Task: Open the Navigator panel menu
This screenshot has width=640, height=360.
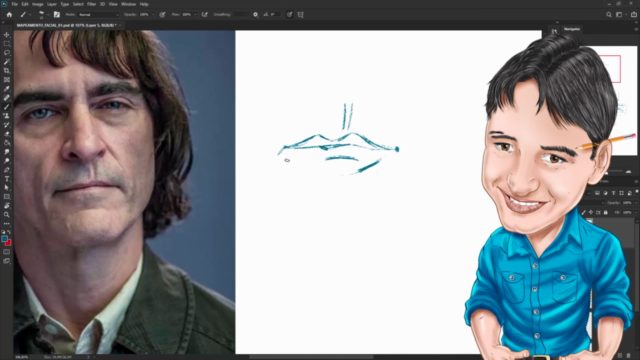Action: coord(636,29)
